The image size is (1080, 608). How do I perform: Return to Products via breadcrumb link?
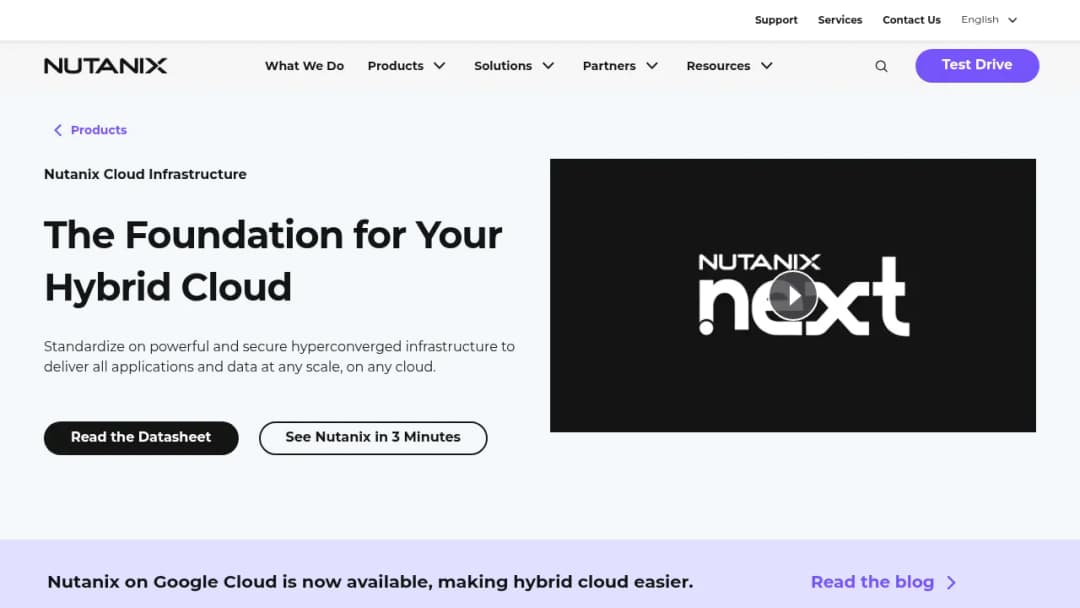(98, 130)
